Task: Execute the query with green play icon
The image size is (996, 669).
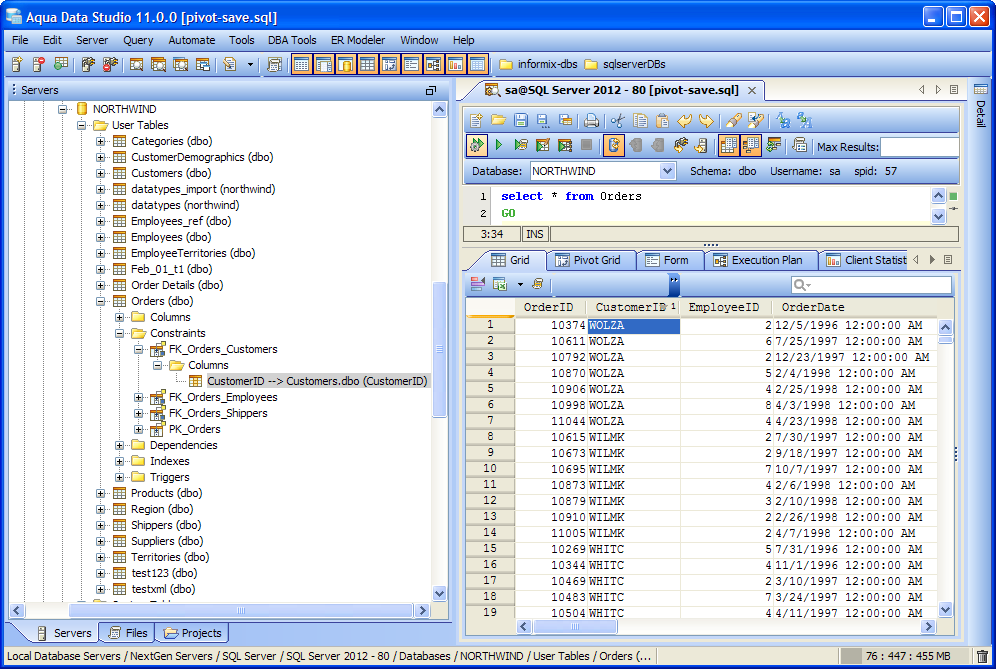Action: pos(499,145)
